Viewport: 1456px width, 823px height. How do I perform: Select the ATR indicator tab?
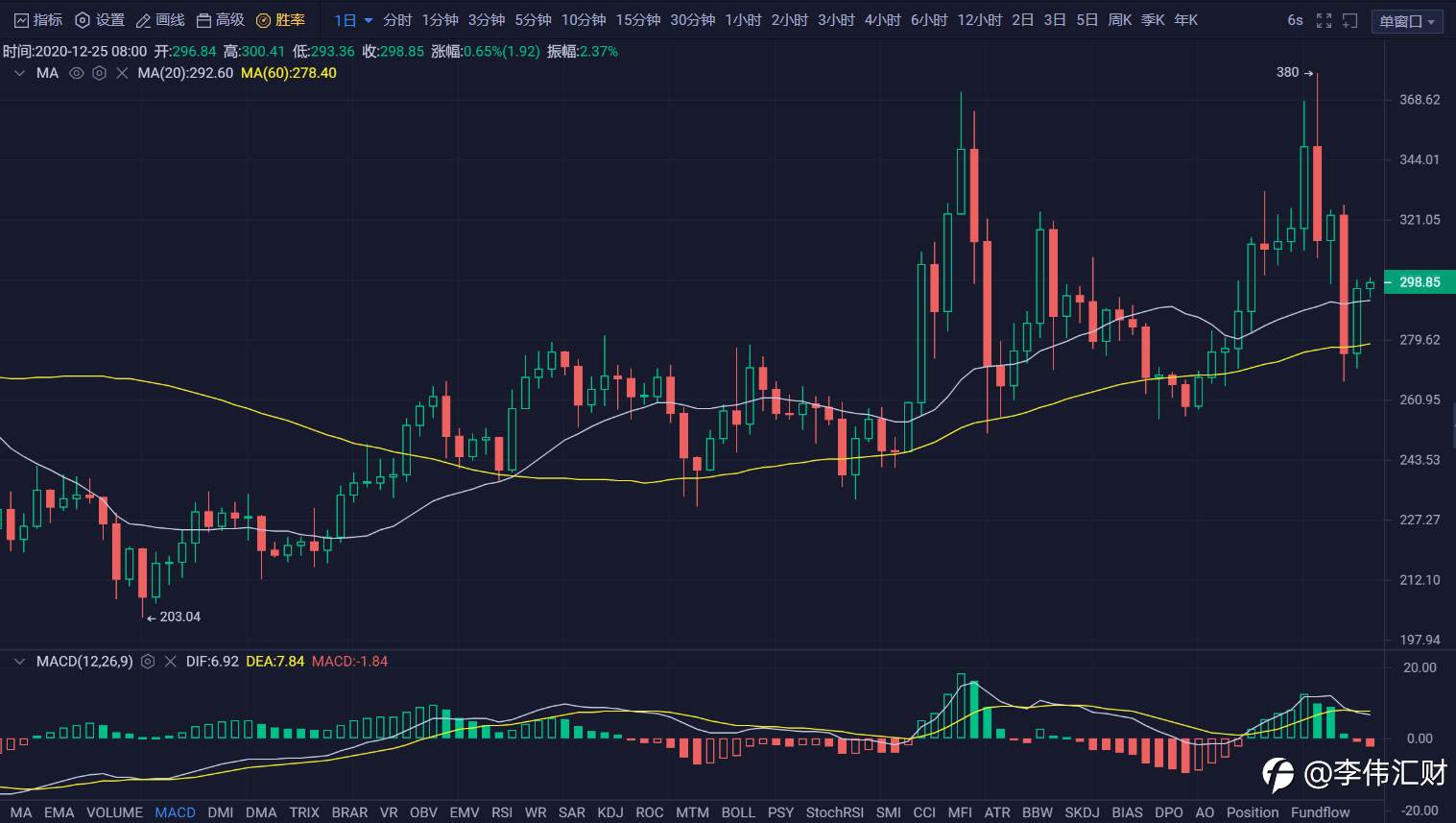[x=997, y=812]
